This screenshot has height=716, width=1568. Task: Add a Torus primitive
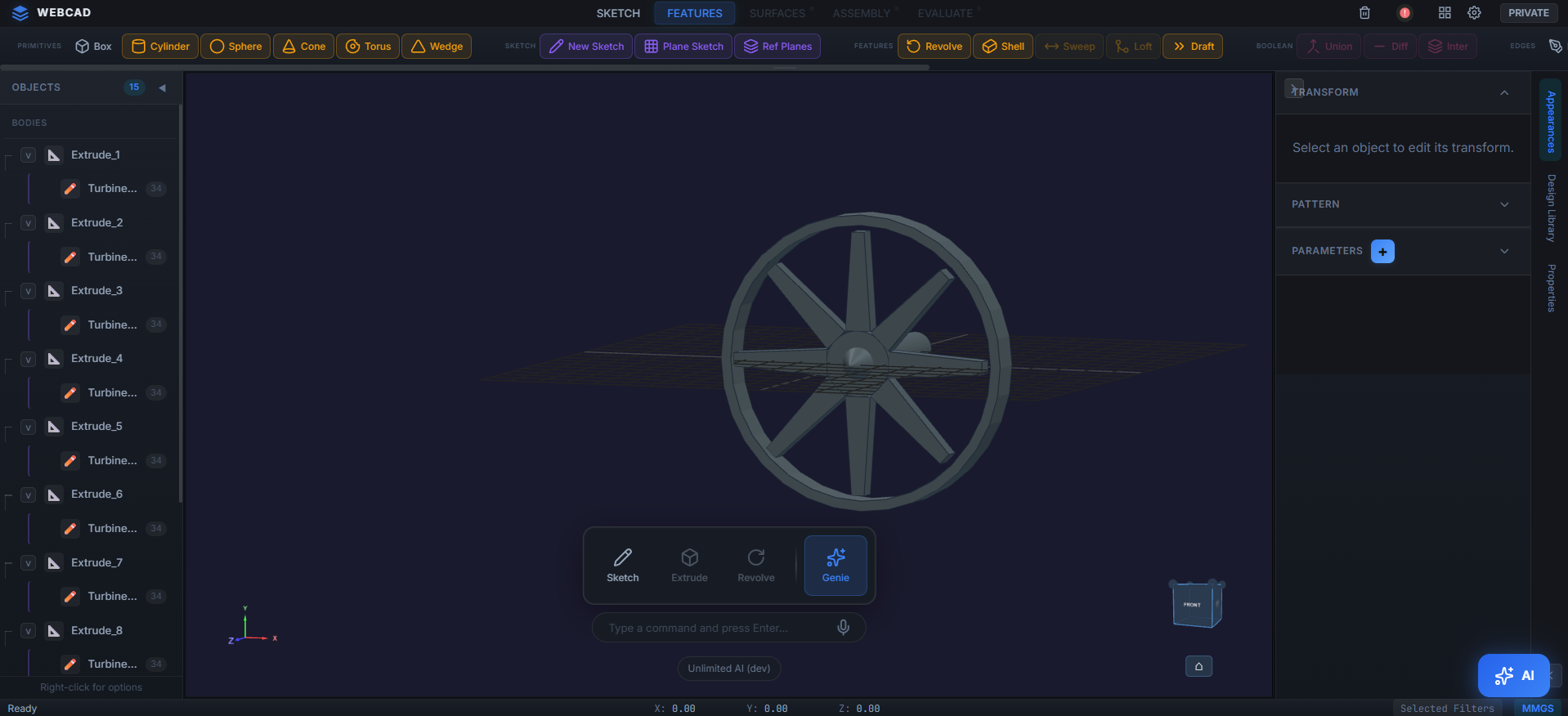(368, 47)
